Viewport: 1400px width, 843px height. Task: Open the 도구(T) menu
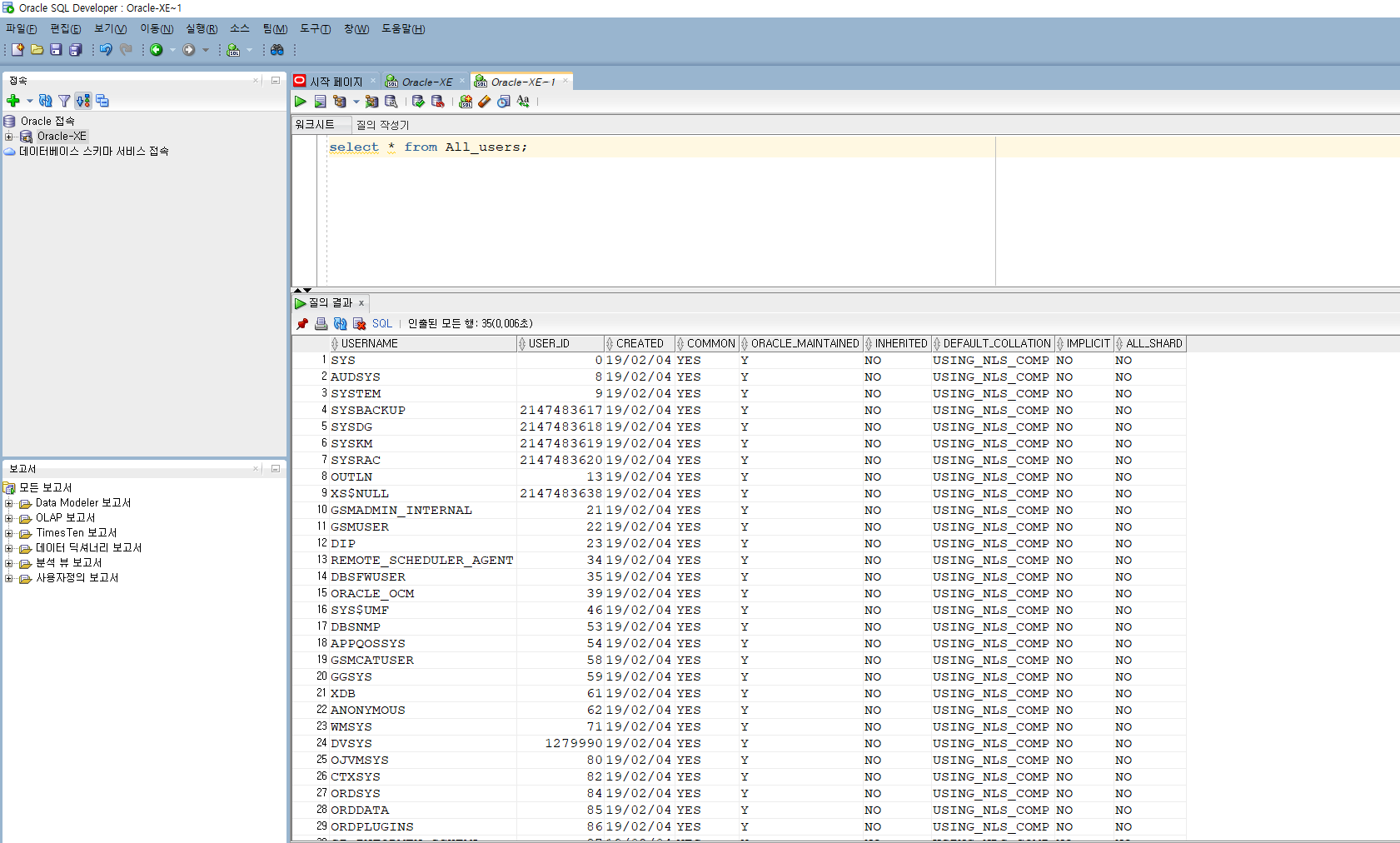(315, 29)
